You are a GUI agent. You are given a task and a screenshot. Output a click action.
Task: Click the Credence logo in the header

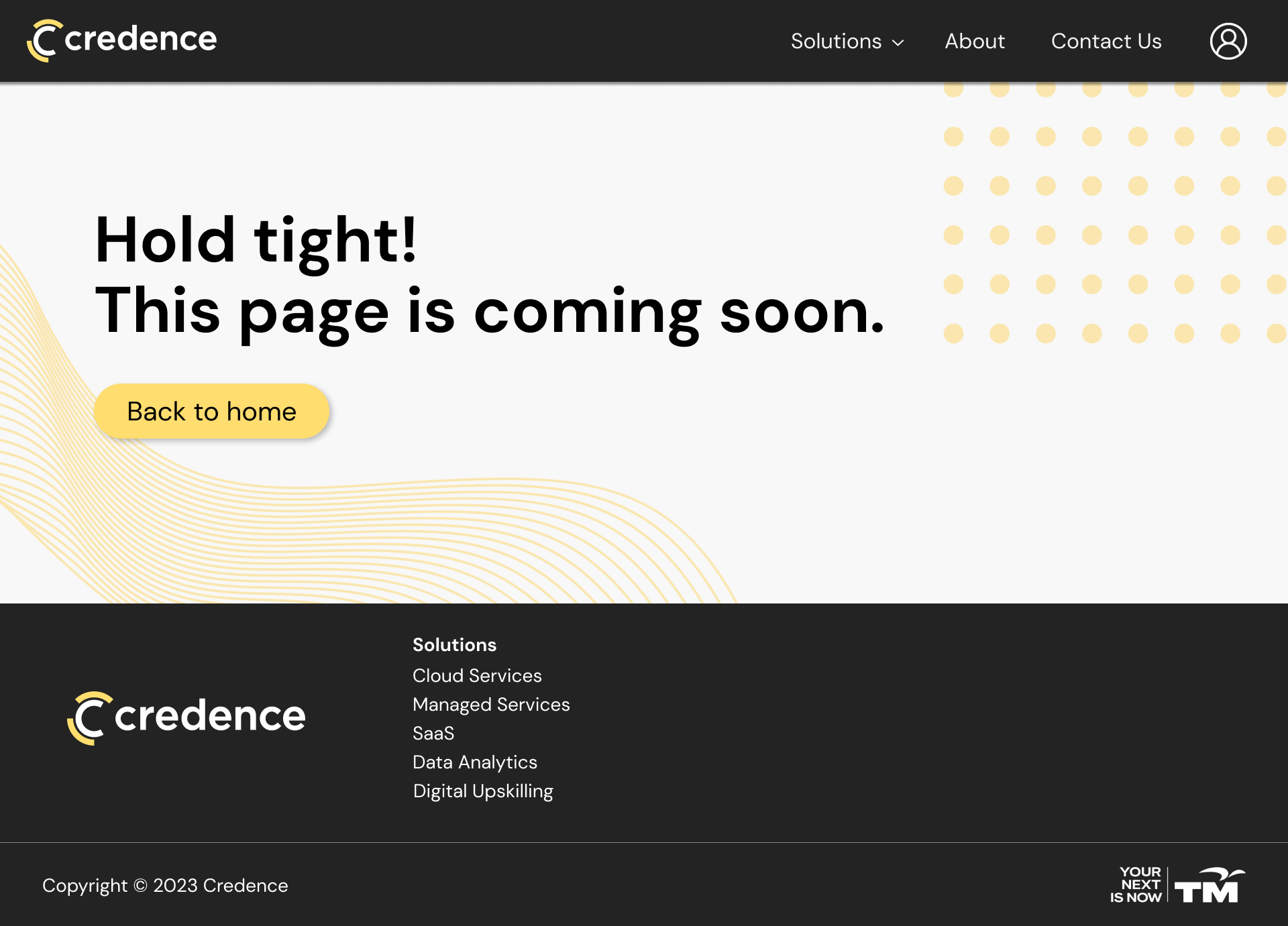122,40
